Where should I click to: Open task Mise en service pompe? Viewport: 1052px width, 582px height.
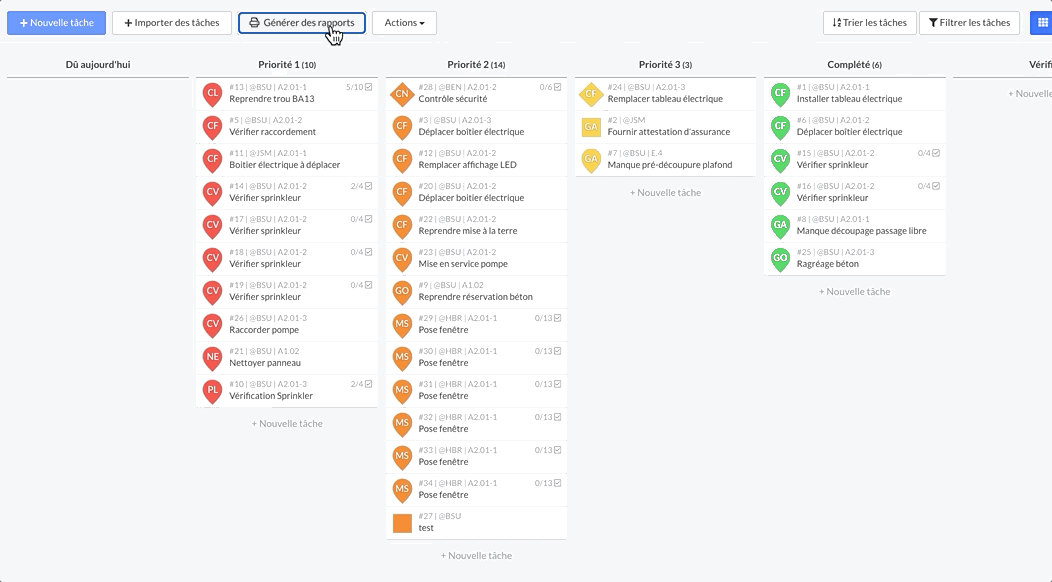(x=476, y=258)
